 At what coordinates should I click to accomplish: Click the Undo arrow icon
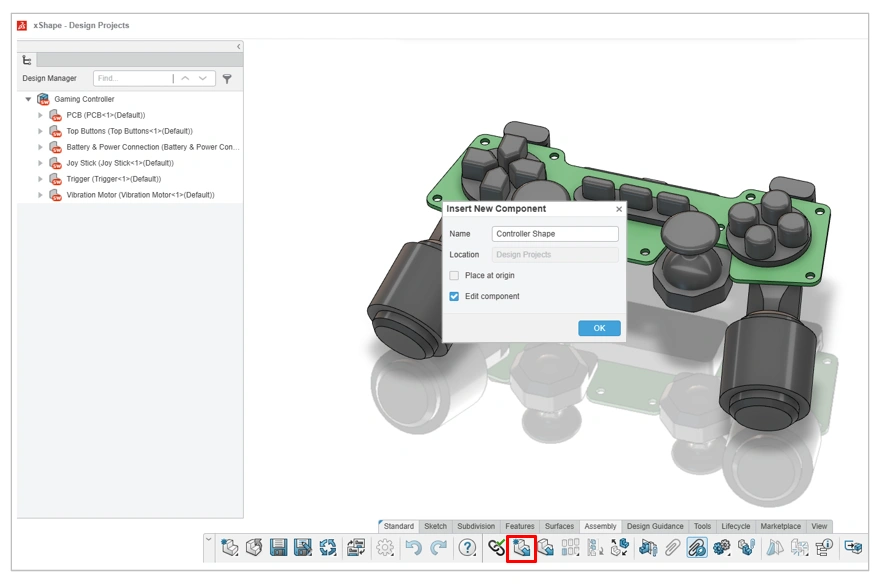point(413,548)
